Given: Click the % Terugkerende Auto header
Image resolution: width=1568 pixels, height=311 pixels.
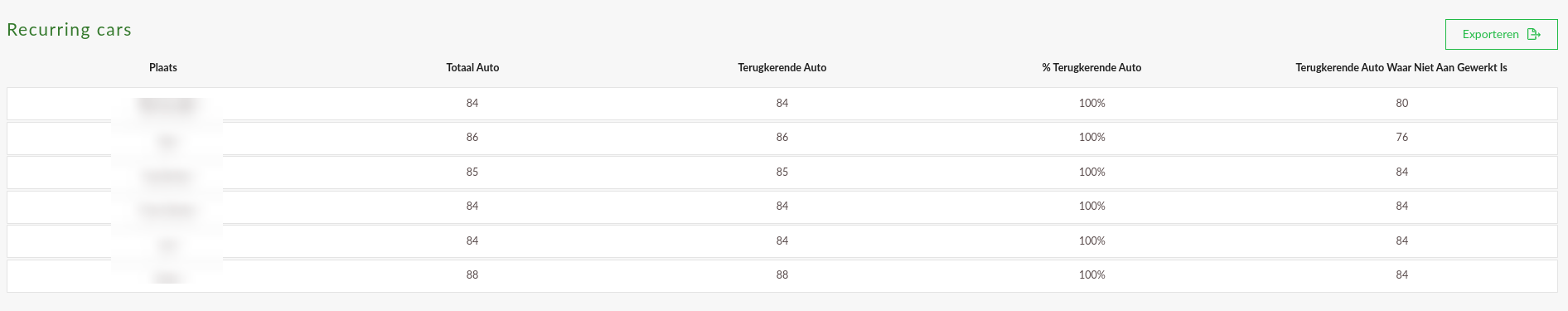Looking at the screenshot, I should pos(1091,68).
